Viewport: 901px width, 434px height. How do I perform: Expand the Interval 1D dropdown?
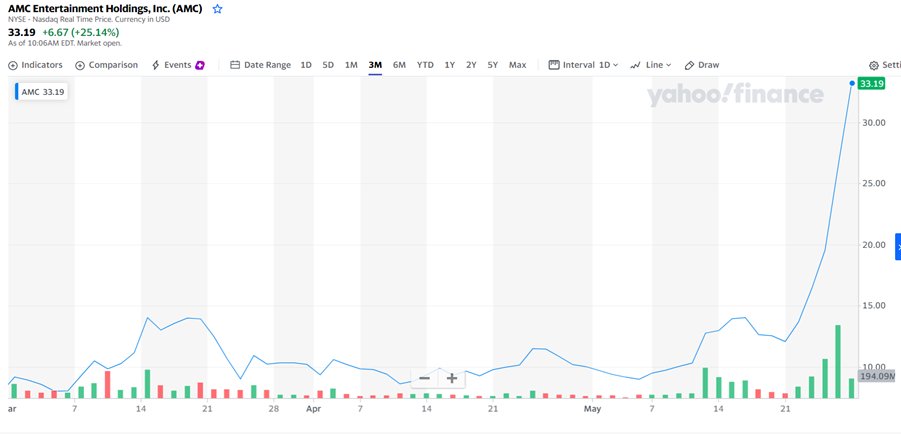coord(584,65)
